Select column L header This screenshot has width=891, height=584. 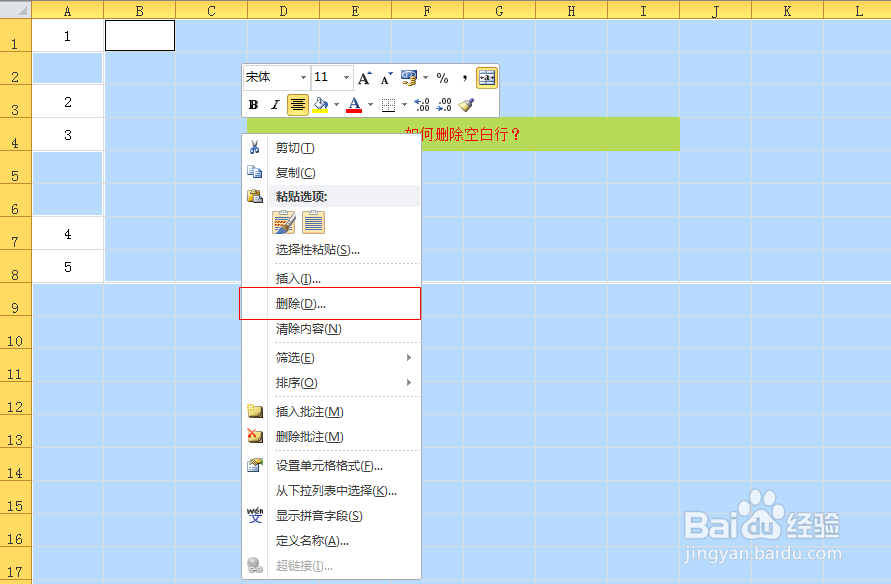[858, 10]
